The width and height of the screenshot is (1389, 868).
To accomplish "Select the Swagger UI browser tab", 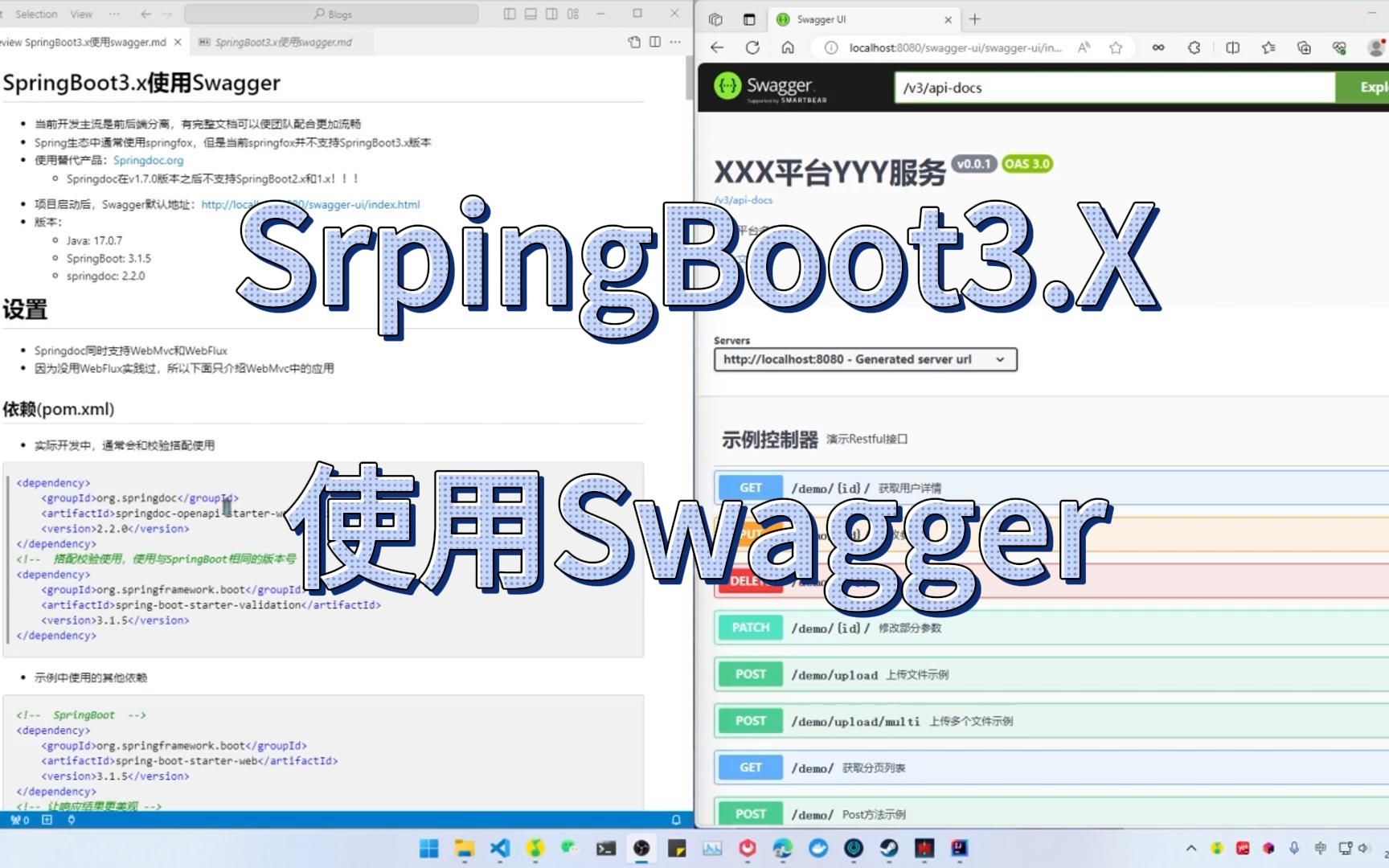I will click(865, 19).
